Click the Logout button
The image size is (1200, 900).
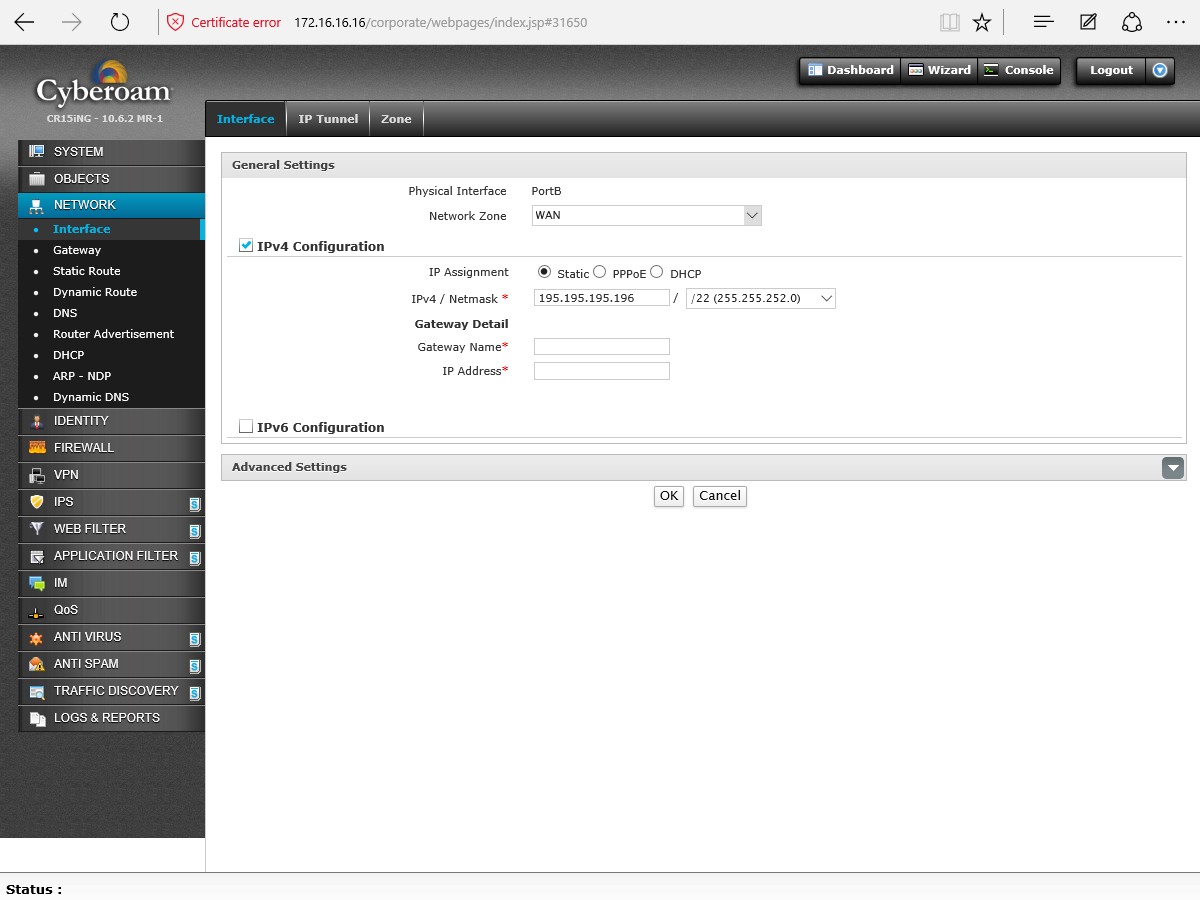coord(1111,70)
